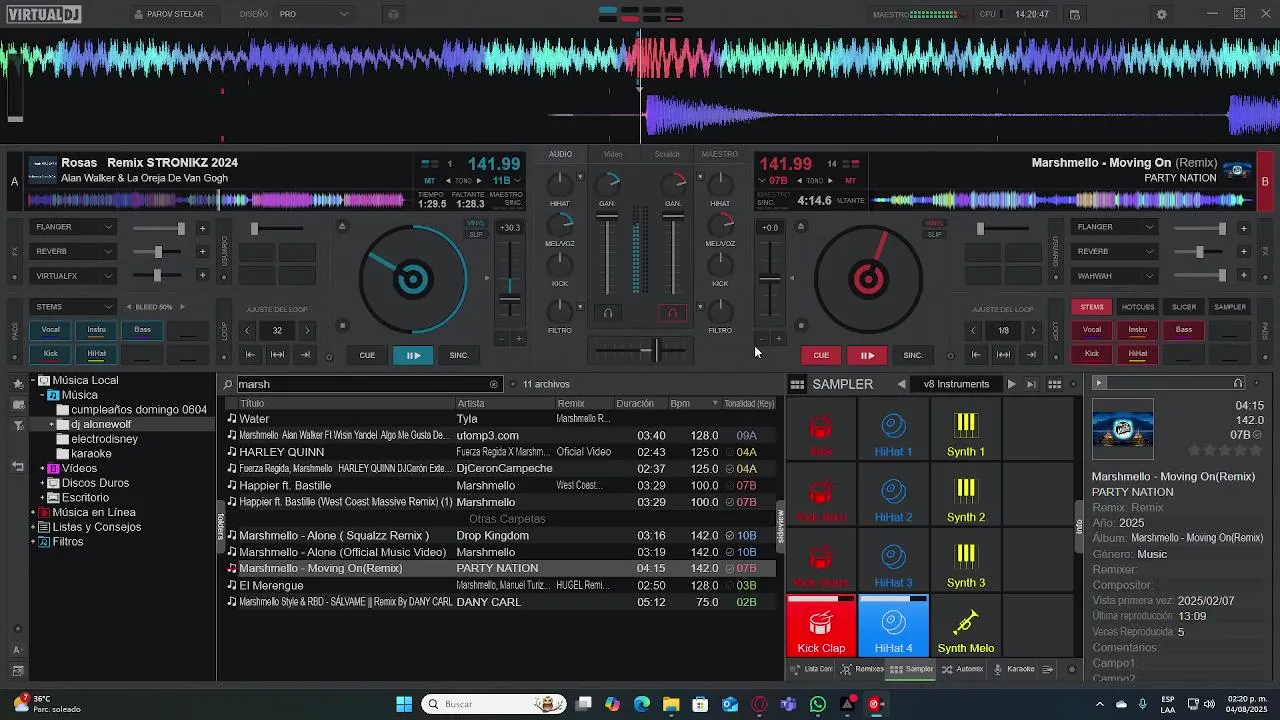Open deck B WAHWAH effect dropdown

(x=1115, y=276)
